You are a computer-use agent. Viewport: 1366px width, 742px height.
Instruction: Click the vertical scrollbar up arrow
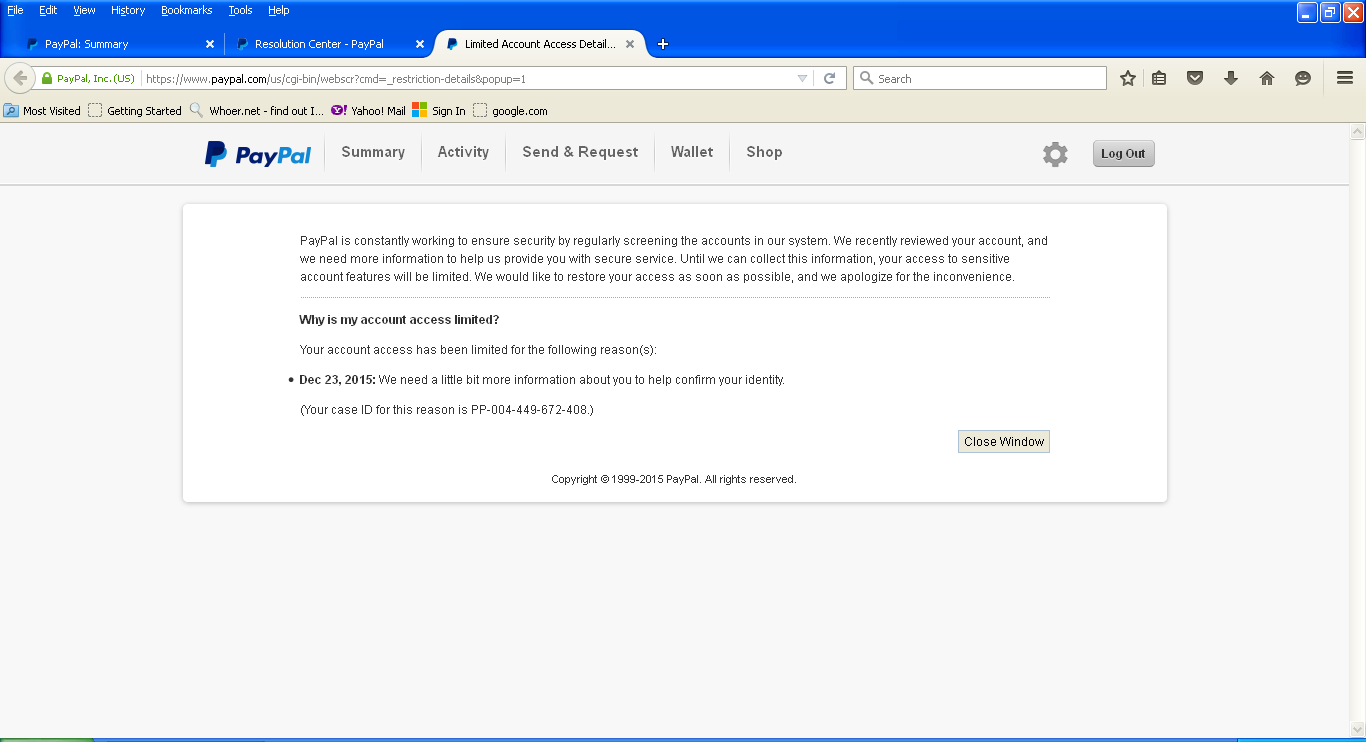tap(1357, 132)
